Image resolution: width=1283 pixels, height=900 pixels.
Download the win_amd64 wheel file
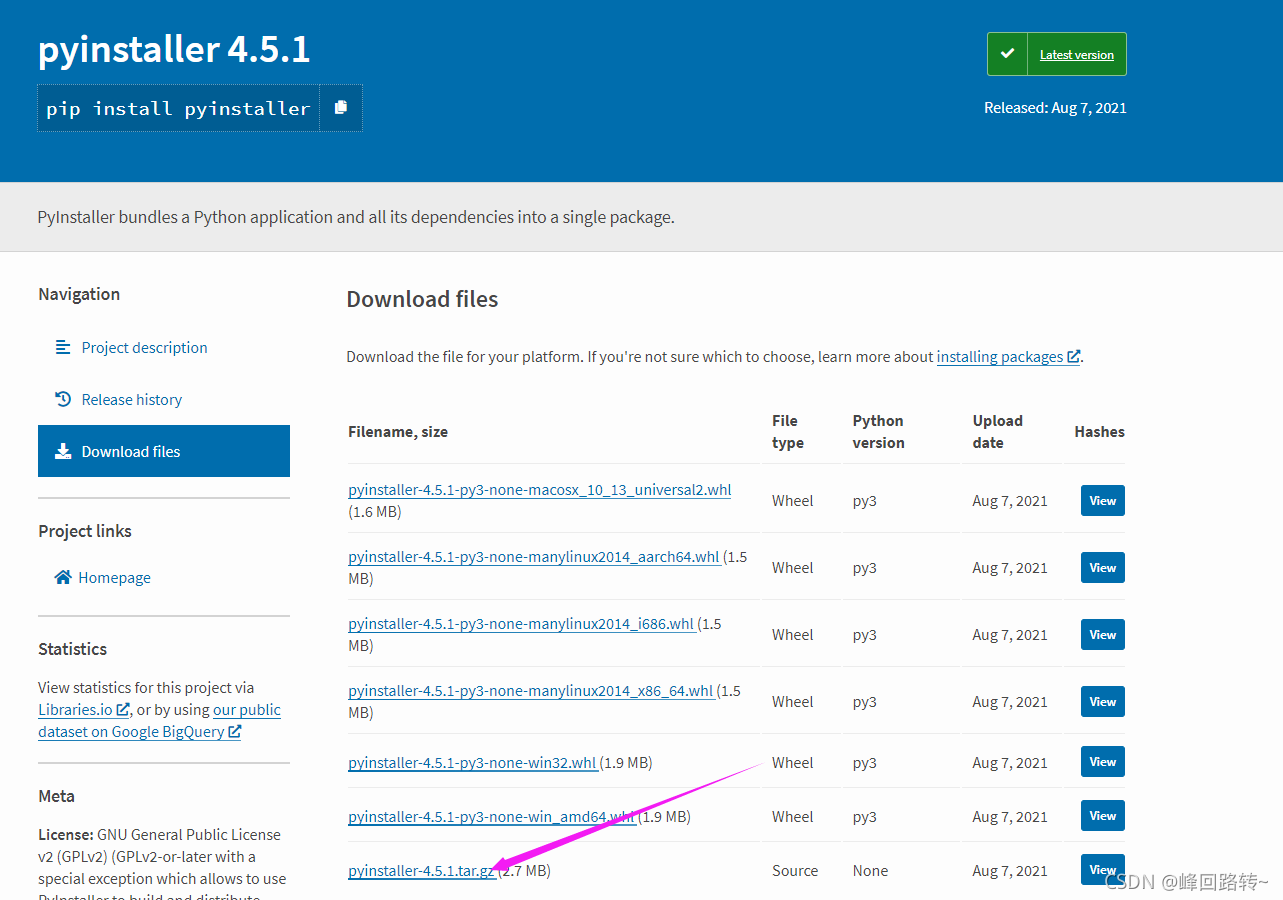491,817
